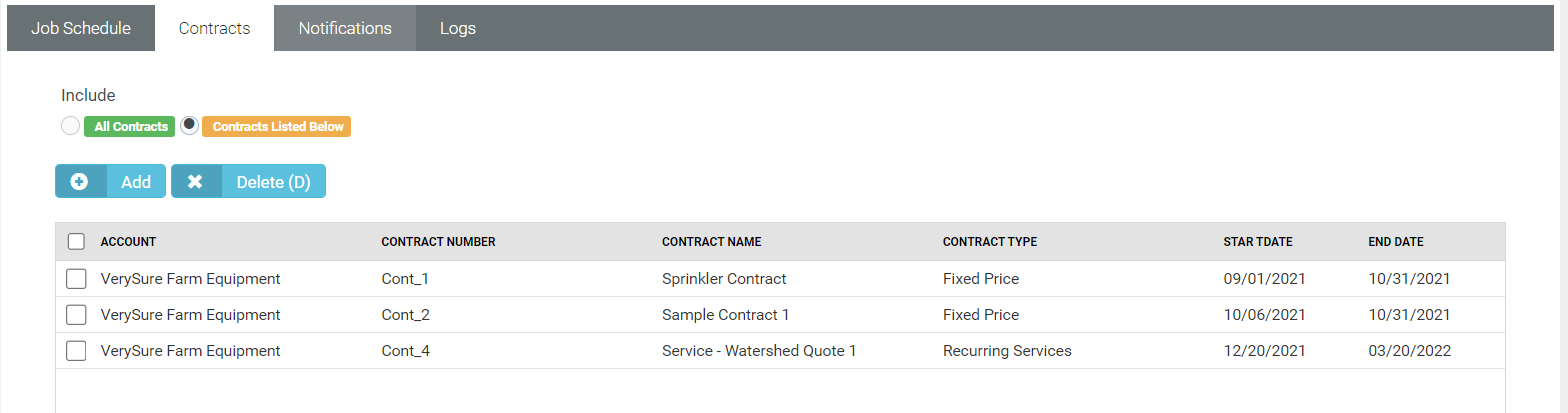Screen dimensions: 1568x413
Task: Open the Logs tab
Action: [x=458, y=28]
